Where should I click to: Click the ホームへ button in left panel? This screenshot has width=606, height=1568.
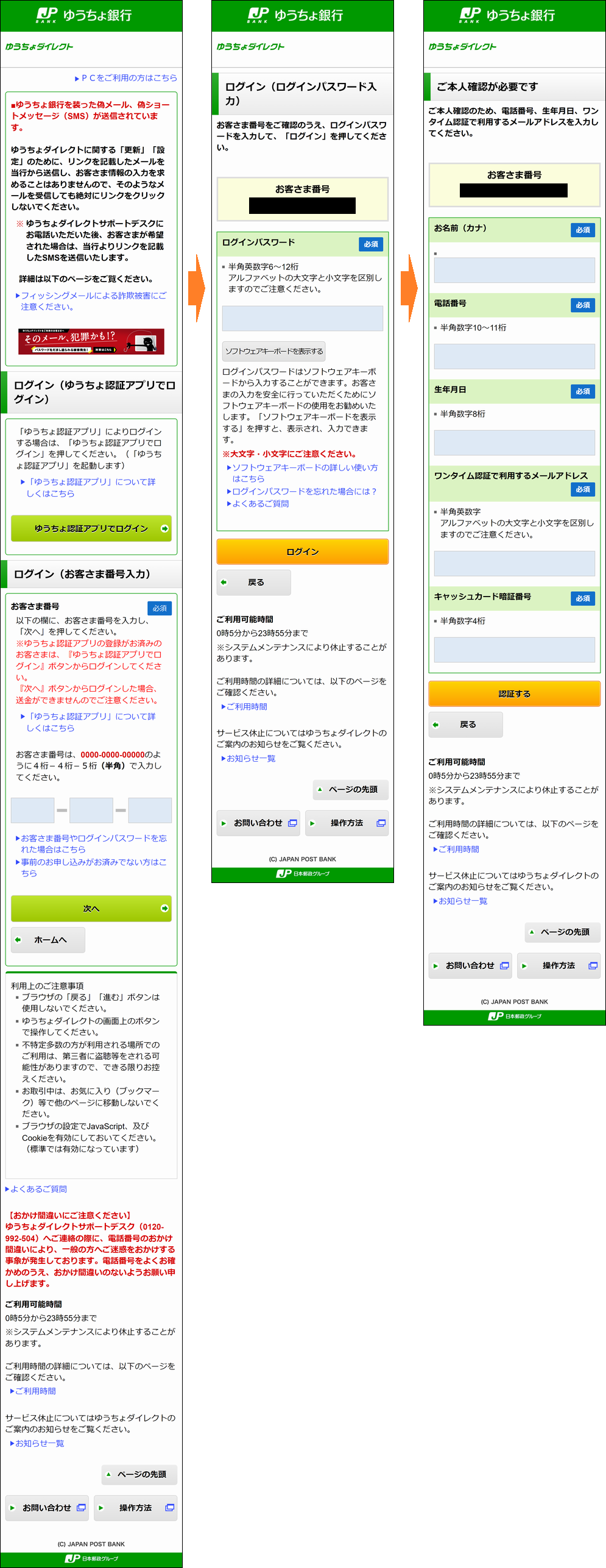(48, 940)
